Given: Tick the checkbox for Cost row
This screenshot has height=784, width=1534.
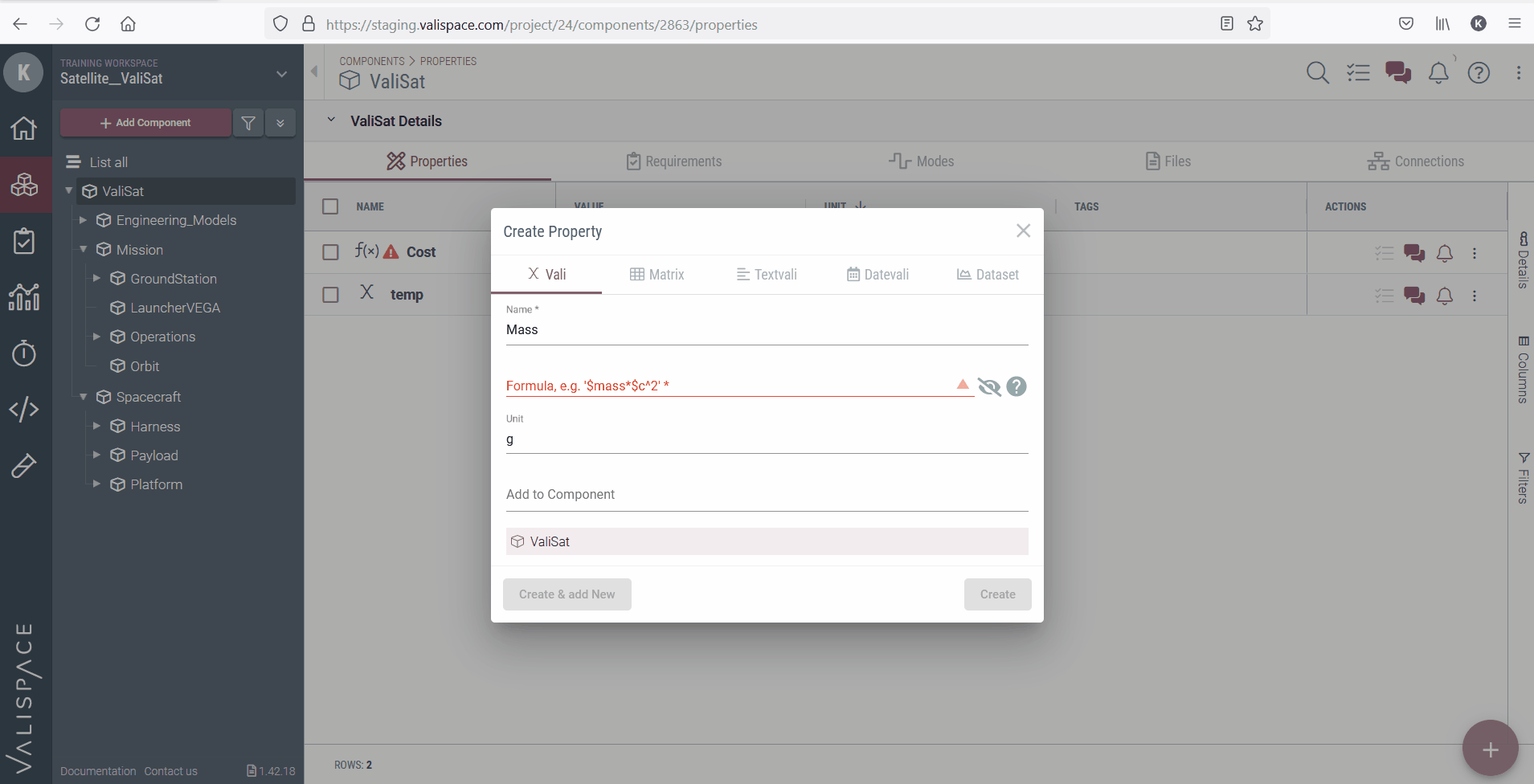Looking at the screenshot, I should click(330, 252).
